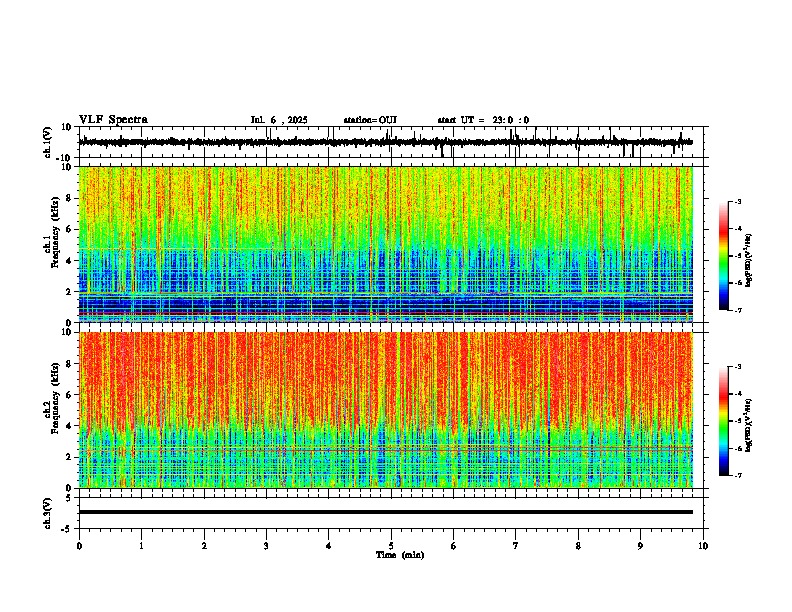The image size is (792, 612).
Task: Click the "-3" tick on ch.2 colorbar
Action: click(x=738, y=367)
